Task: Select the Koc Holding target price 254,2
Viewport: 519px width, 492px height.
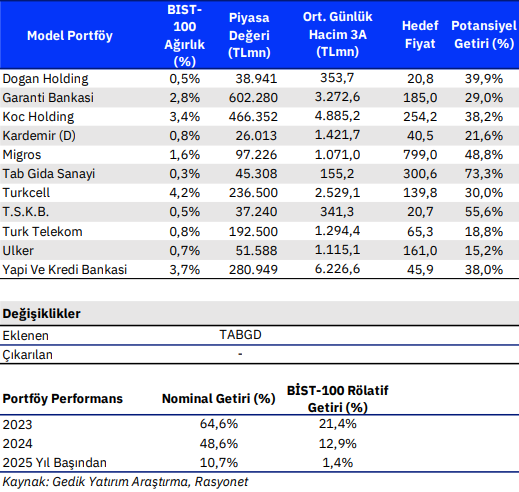Action: pyautogui.click(x=420, y=117)
